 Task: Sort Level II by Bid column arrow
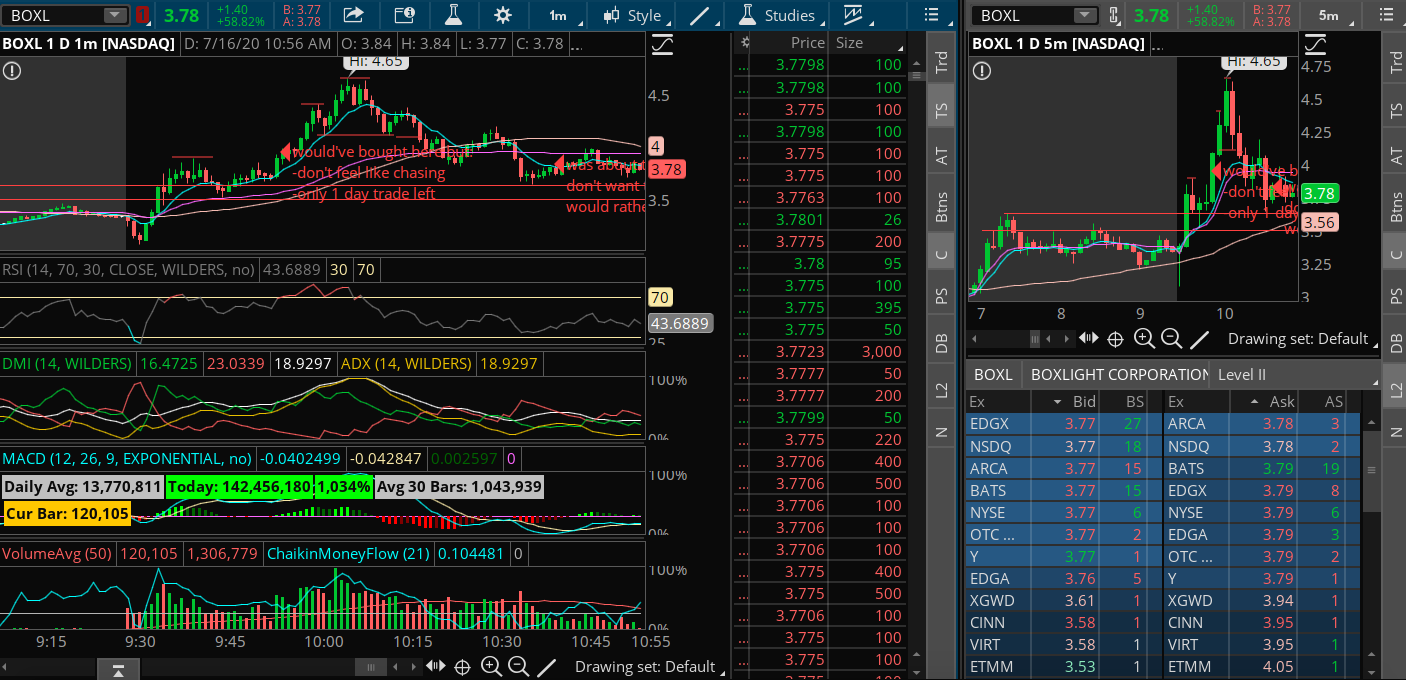(1058, 401)
